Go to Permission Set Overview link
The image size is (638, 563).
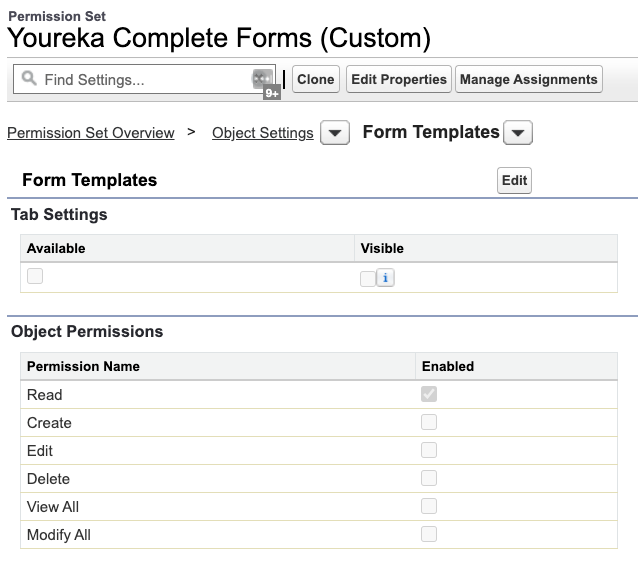point(91,133)
